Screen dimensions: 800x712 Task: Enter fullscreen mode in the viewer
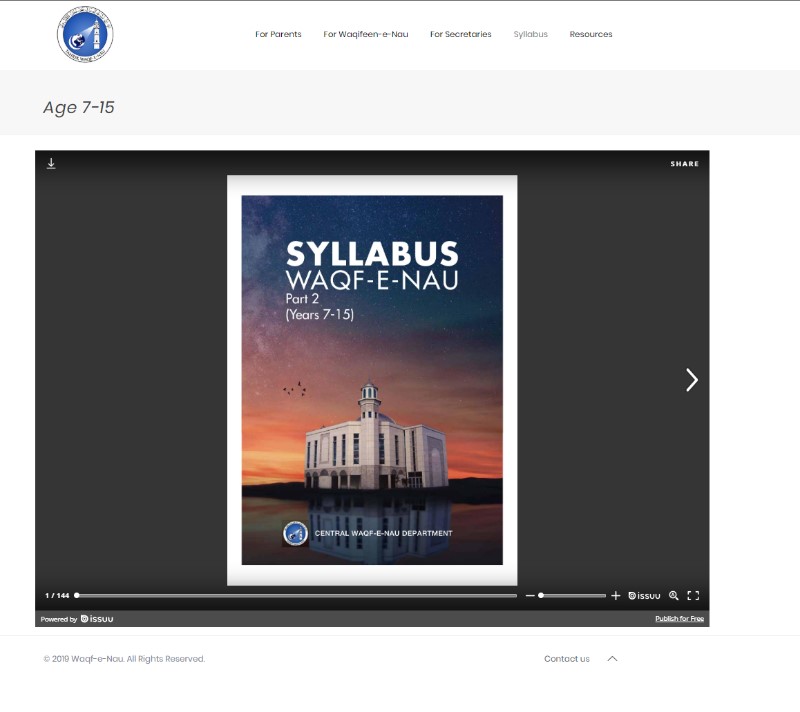(x=693, y=596)
